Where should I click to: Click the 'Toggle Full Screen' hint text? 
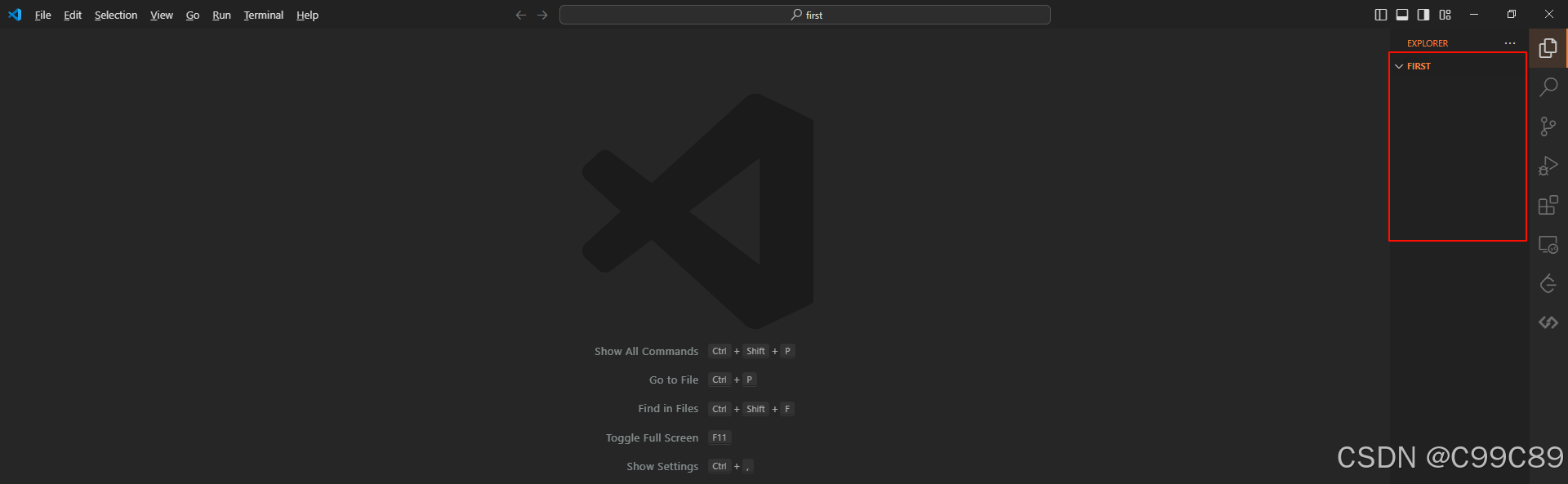tap(652, 437)
